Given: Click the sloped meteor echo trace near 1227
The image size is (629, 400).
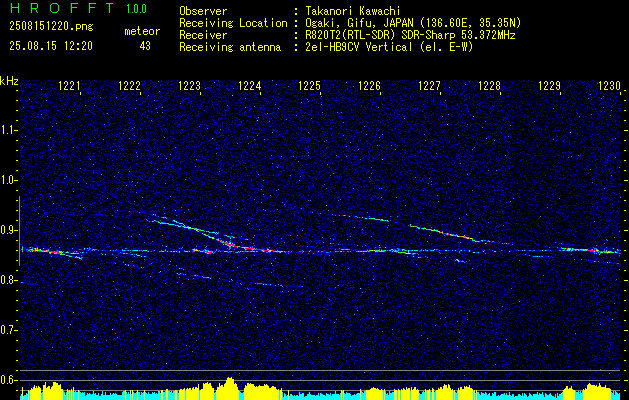Looking at the screenshot, I should (x=445, y=233).
